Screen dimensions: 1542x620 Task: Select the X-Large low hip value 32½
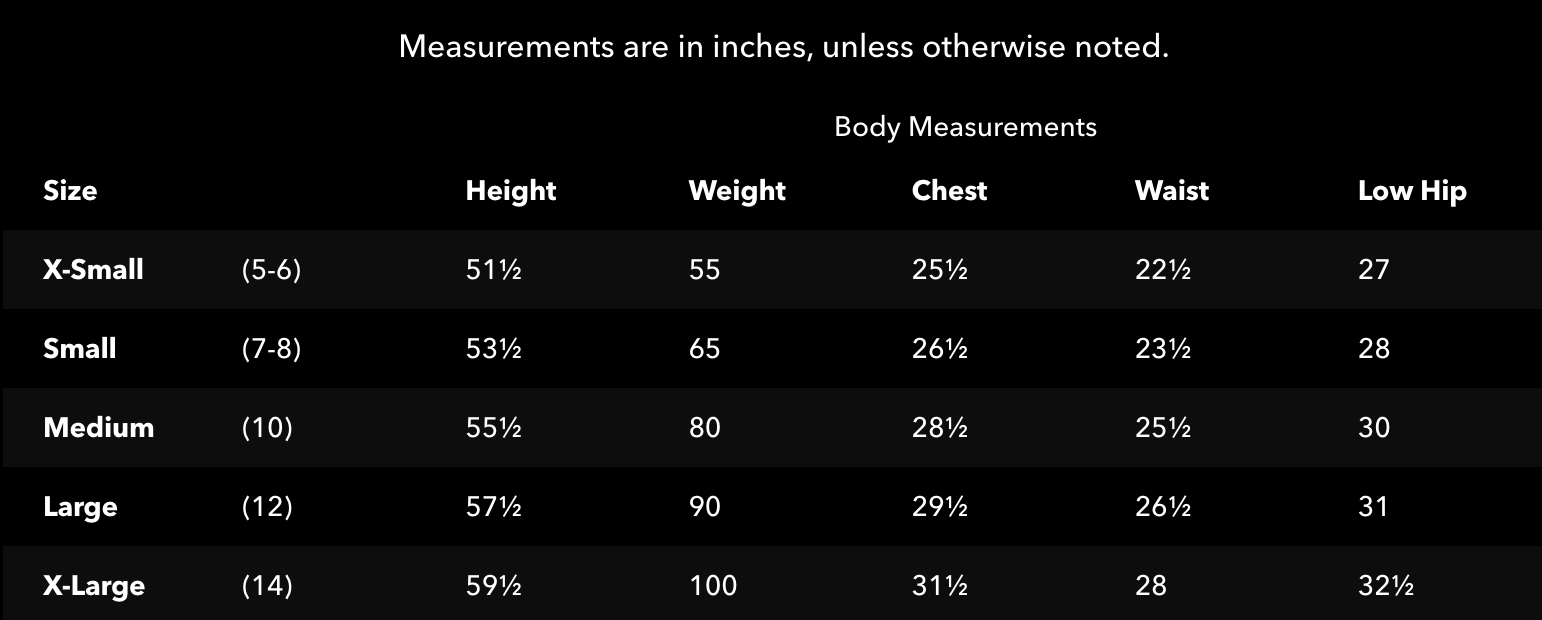pos(1385,586)
